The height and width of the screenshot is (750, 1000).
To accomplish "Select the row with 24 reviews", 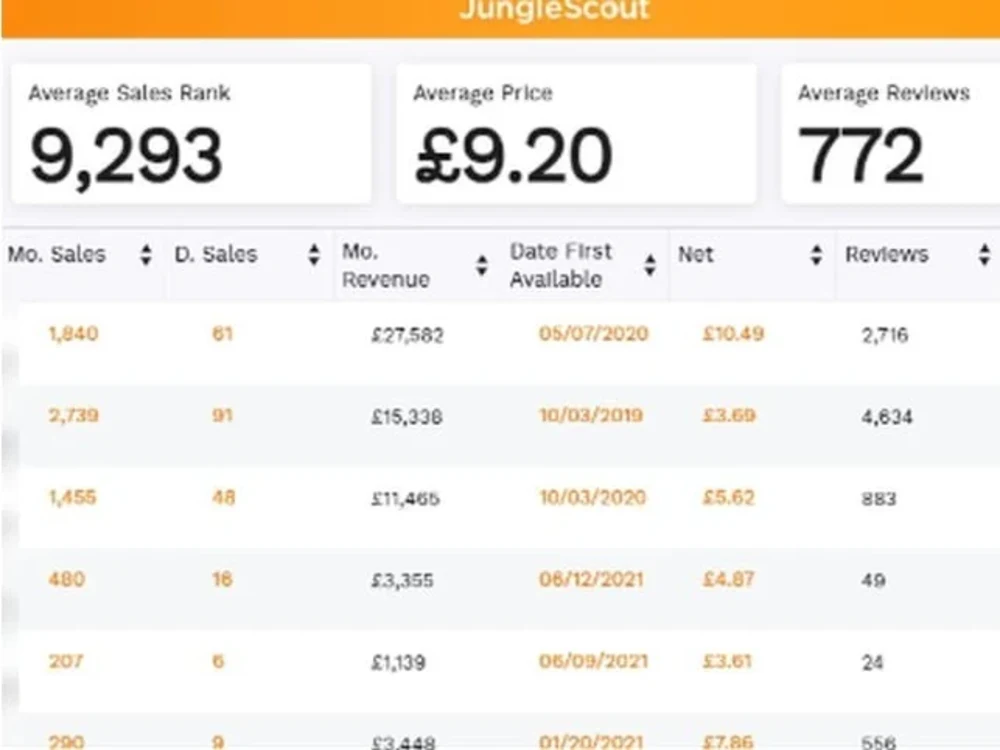I will pos(510,661).
